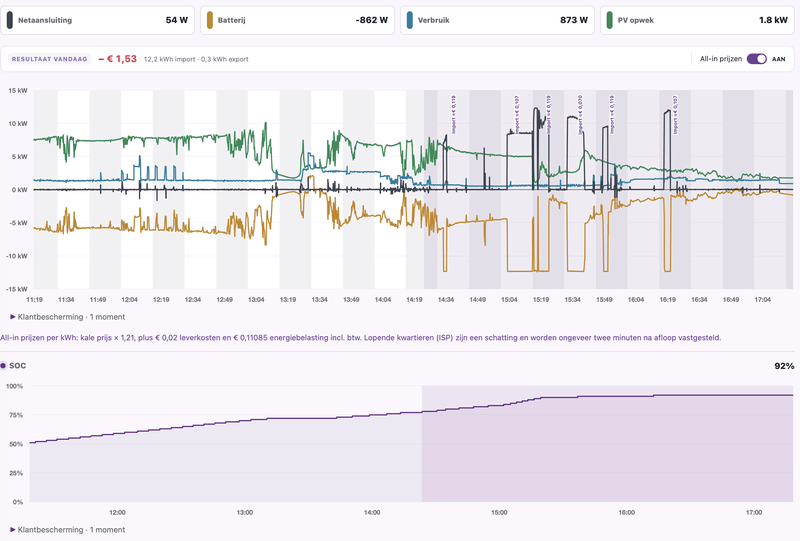Click the SOC chart title

point(17,365)
